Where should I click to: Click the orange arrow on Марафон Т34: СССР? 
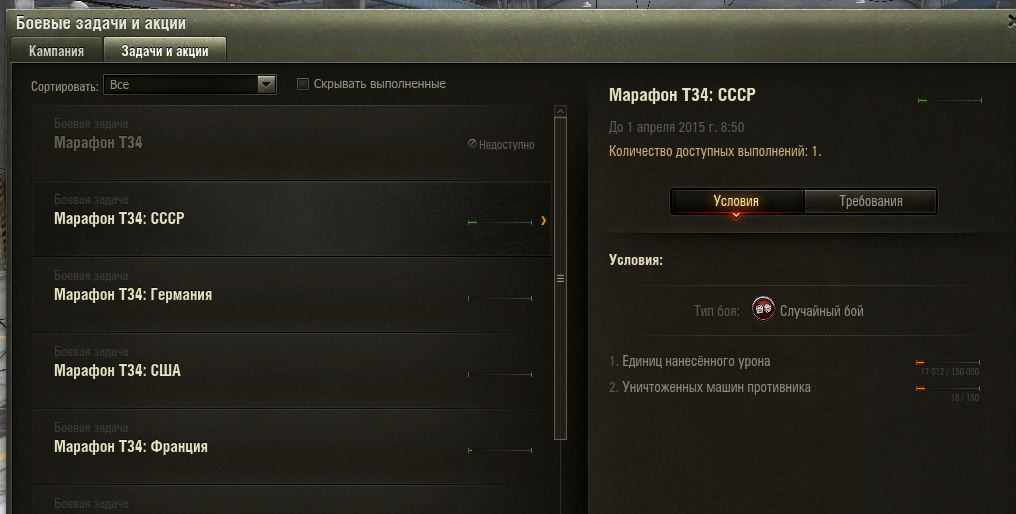point(543,221)
